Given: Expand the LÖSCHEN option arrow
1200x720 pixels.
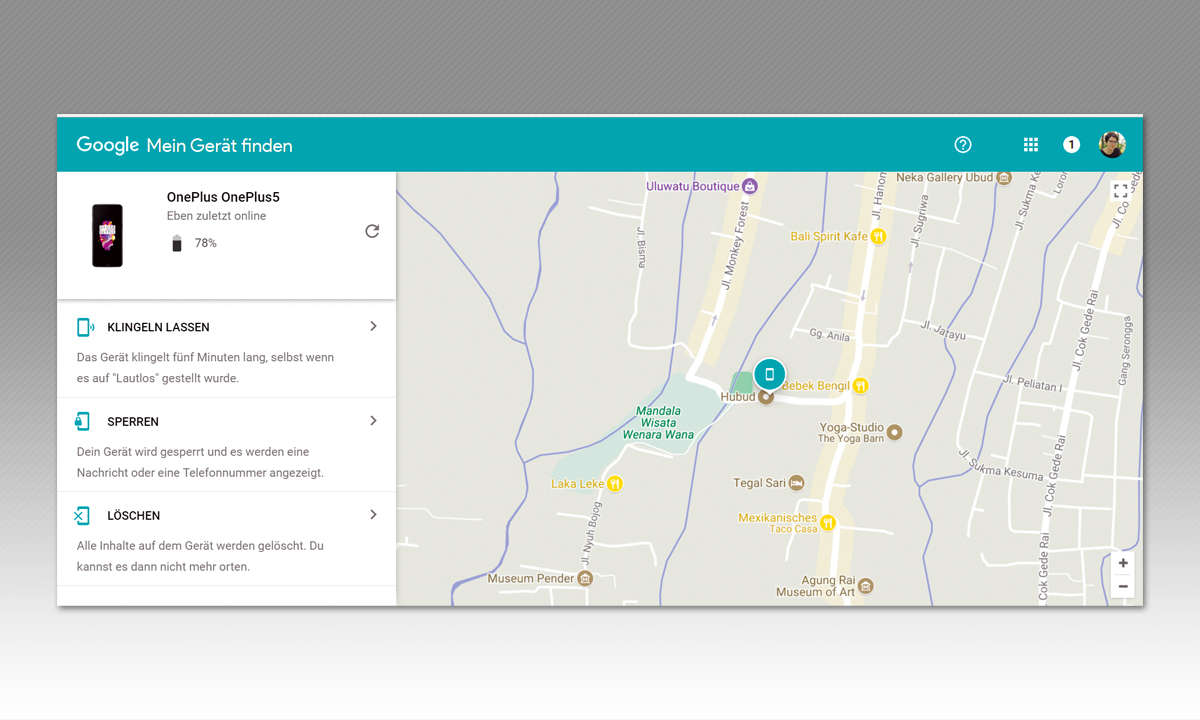Looking at the screenshot, I should tap(373, 515).
